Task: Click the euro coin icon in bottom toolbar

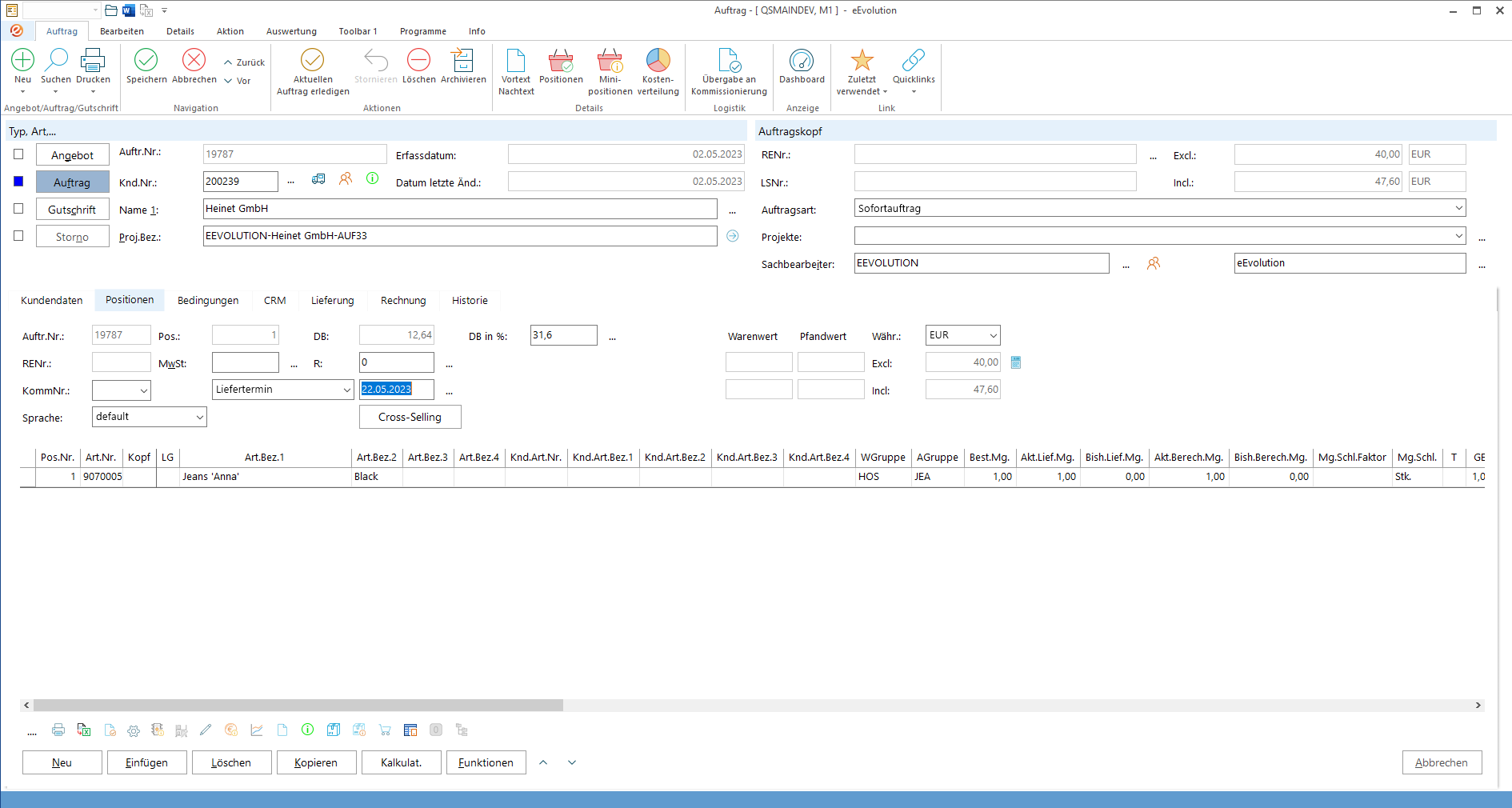Action: click(231, 730)
